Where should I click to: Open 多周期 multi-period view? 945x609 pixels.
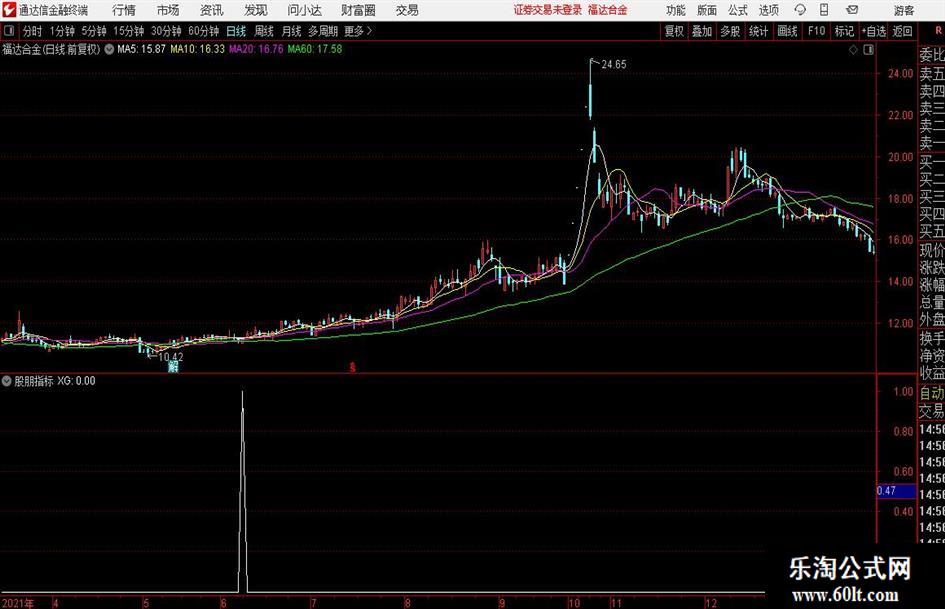point(323,31)
